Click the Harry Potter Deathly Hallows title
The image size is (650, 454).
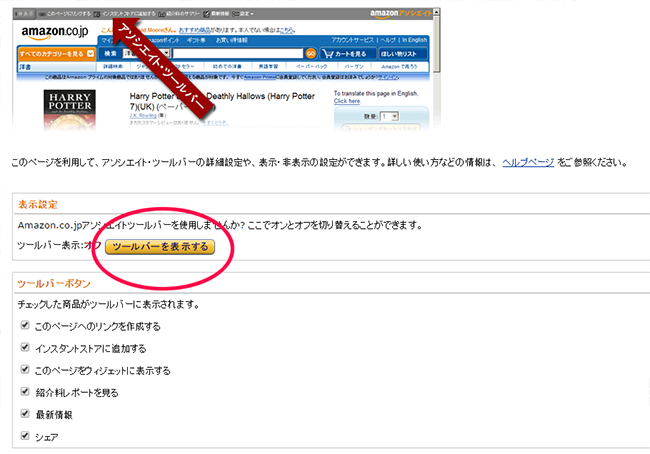tap(222, 101)
